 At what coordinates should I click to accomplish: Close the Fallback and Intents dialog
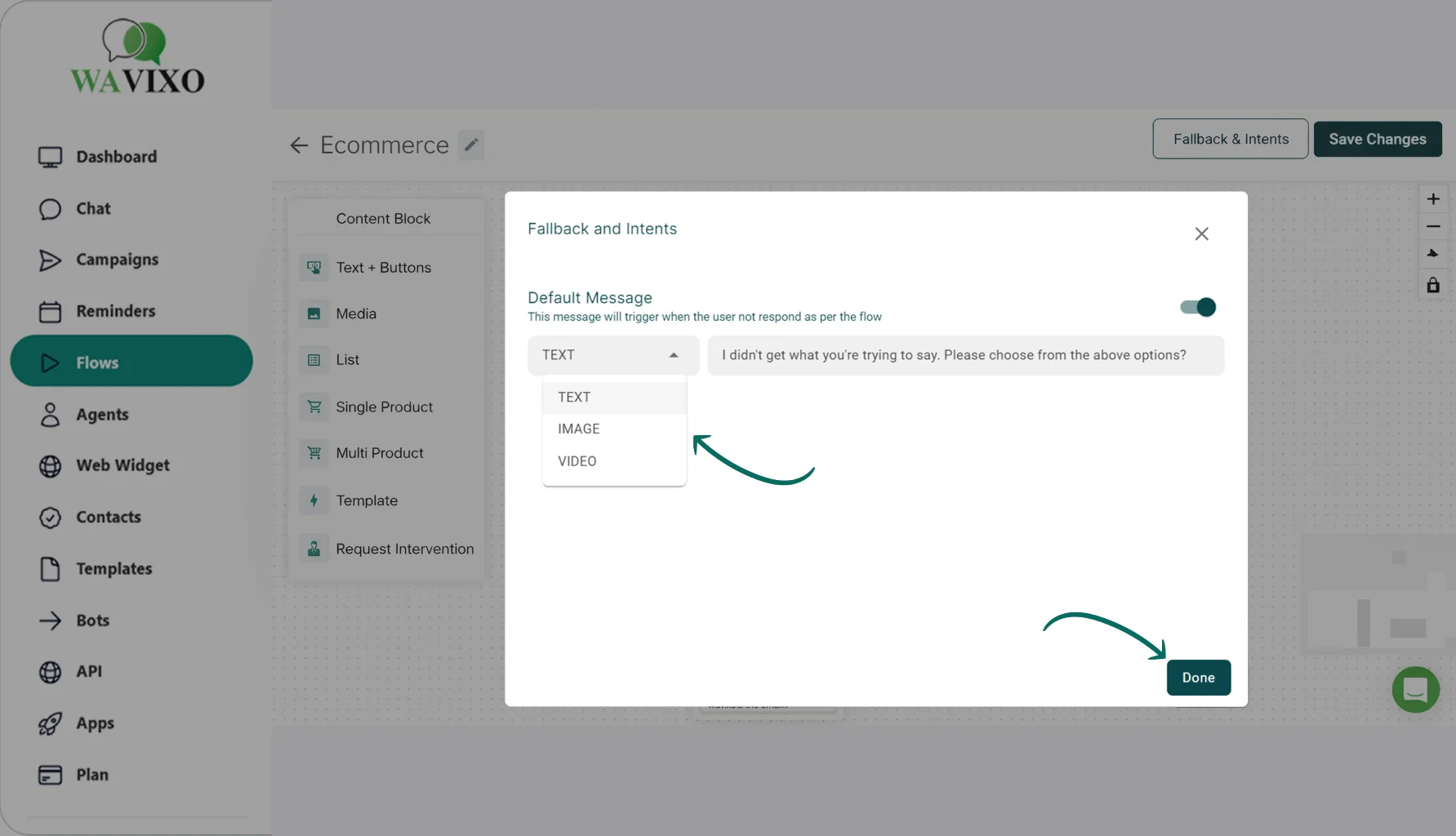1201,234
